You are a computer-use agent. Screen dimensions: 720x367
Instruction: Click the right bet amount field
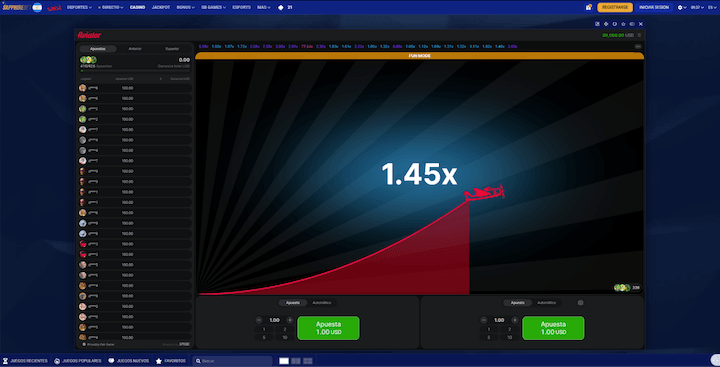click(x=499, y=320)
